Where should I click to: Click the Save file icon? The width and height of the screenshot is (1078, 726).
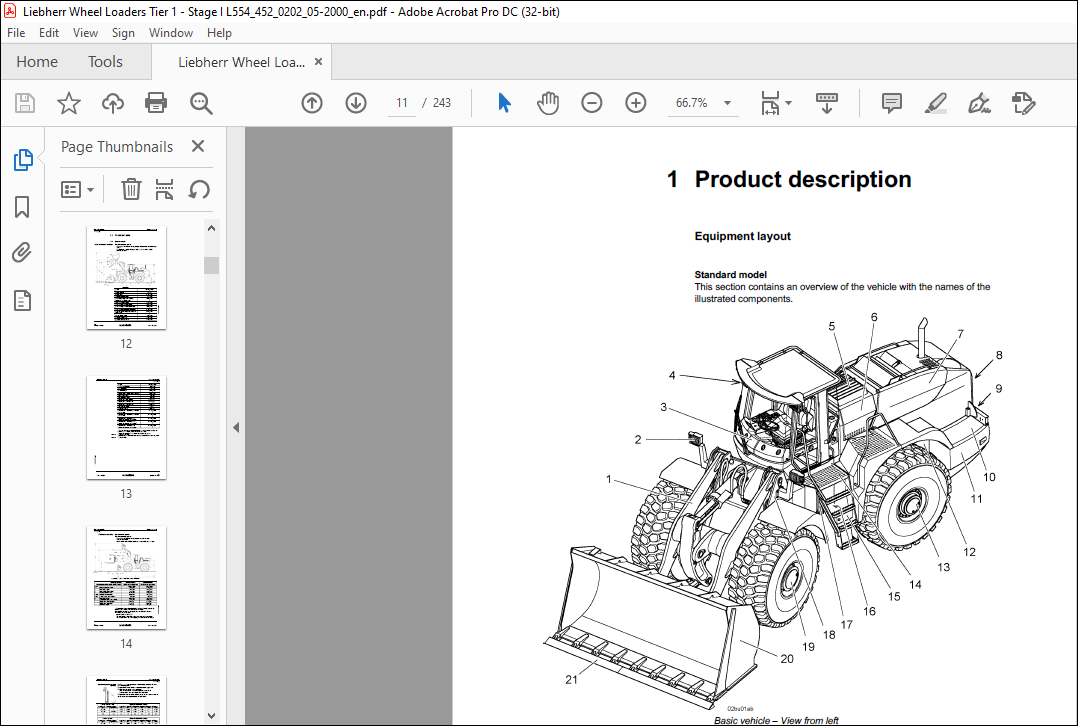[x=25, y=103]
